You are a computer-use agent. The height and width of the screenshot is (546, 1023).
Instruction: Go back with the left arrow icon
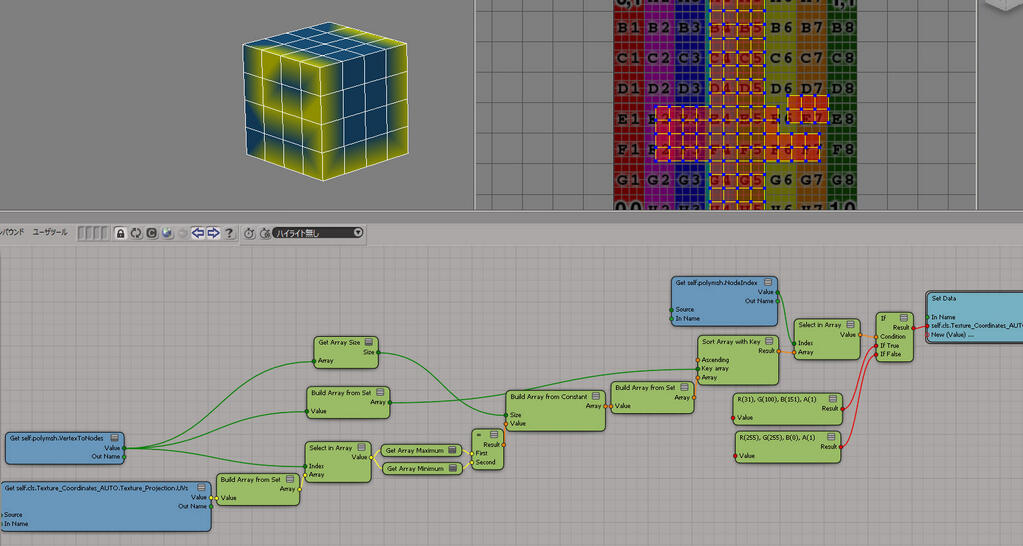tap(198, 233)
